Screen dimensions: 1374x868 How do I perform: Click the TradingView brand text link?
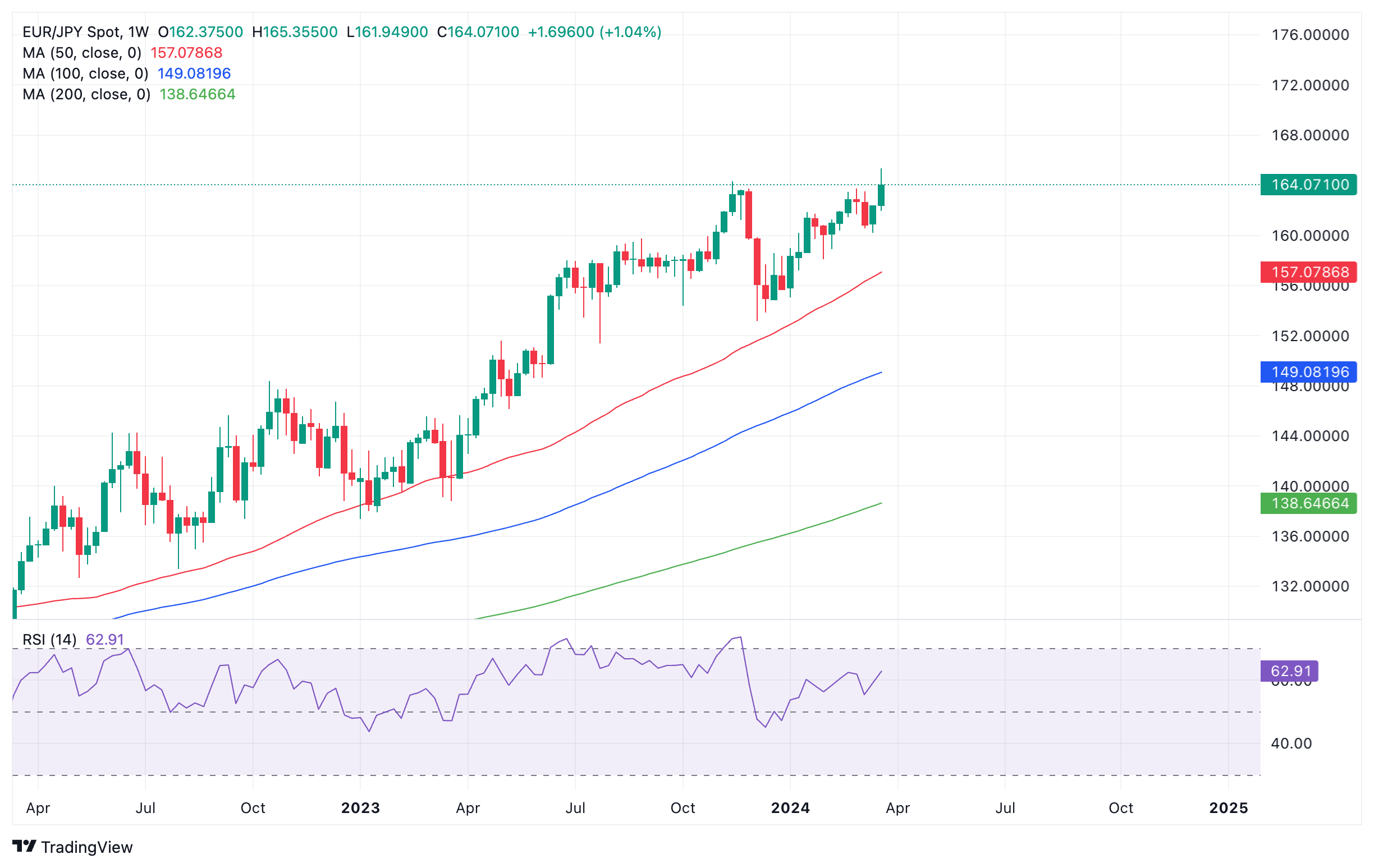tap(87, 847)
